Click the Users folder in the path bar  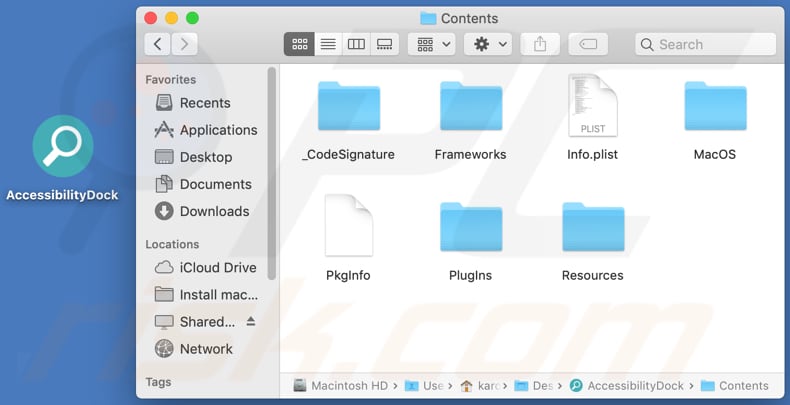coord(425,386)
